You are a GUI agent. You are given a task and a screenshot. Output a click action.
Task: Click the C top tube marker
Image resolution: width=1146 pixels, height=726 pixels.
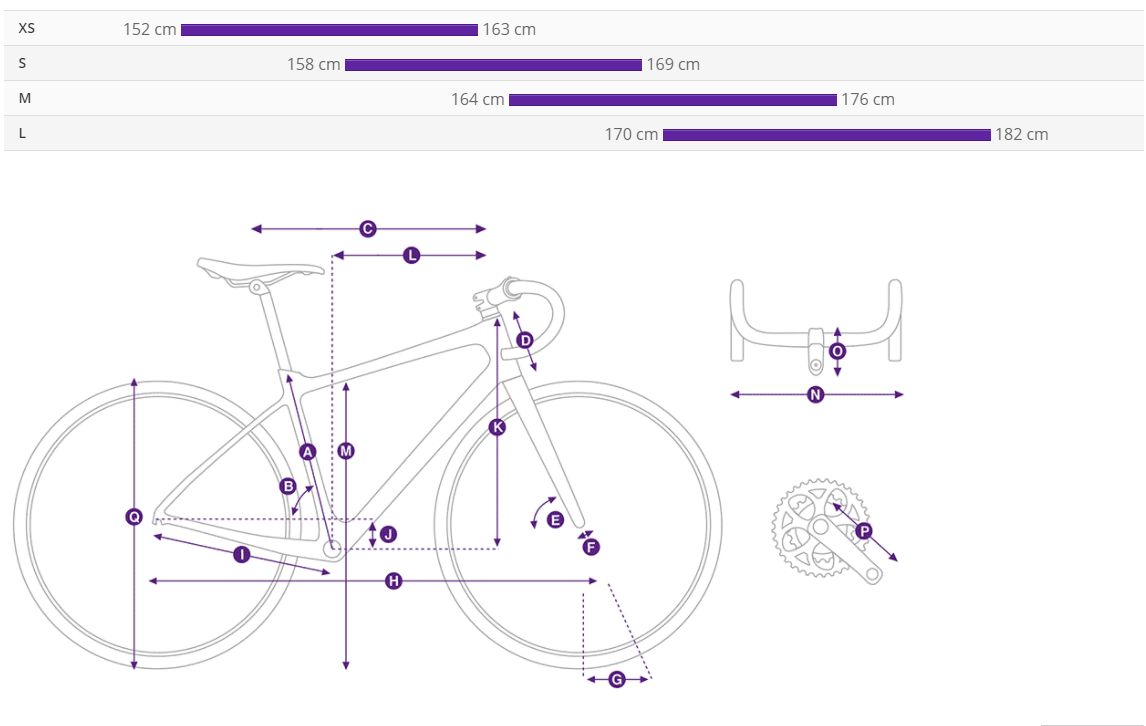tap(368, 229)
